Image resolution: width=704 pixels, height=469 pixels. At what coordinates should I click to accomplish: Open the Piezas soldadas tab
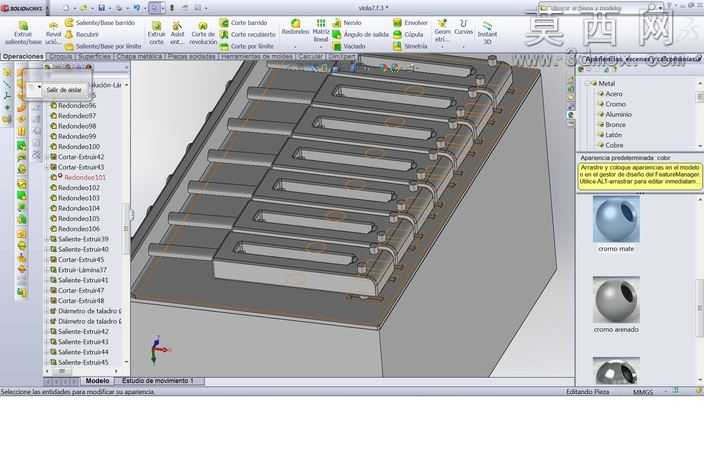tap(192, 57)
